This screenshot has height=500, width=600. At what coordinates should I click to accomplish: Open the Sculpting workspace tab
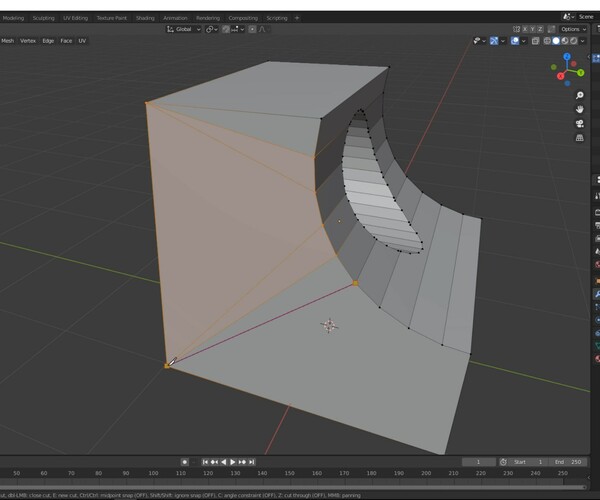pyautogui.click(x=43, y=18)
